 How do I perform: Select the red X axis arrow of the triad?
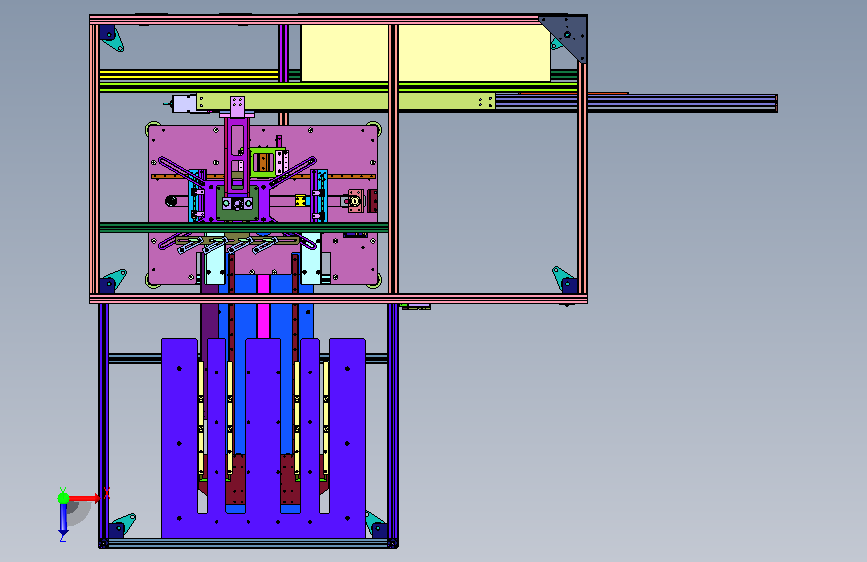84,498
